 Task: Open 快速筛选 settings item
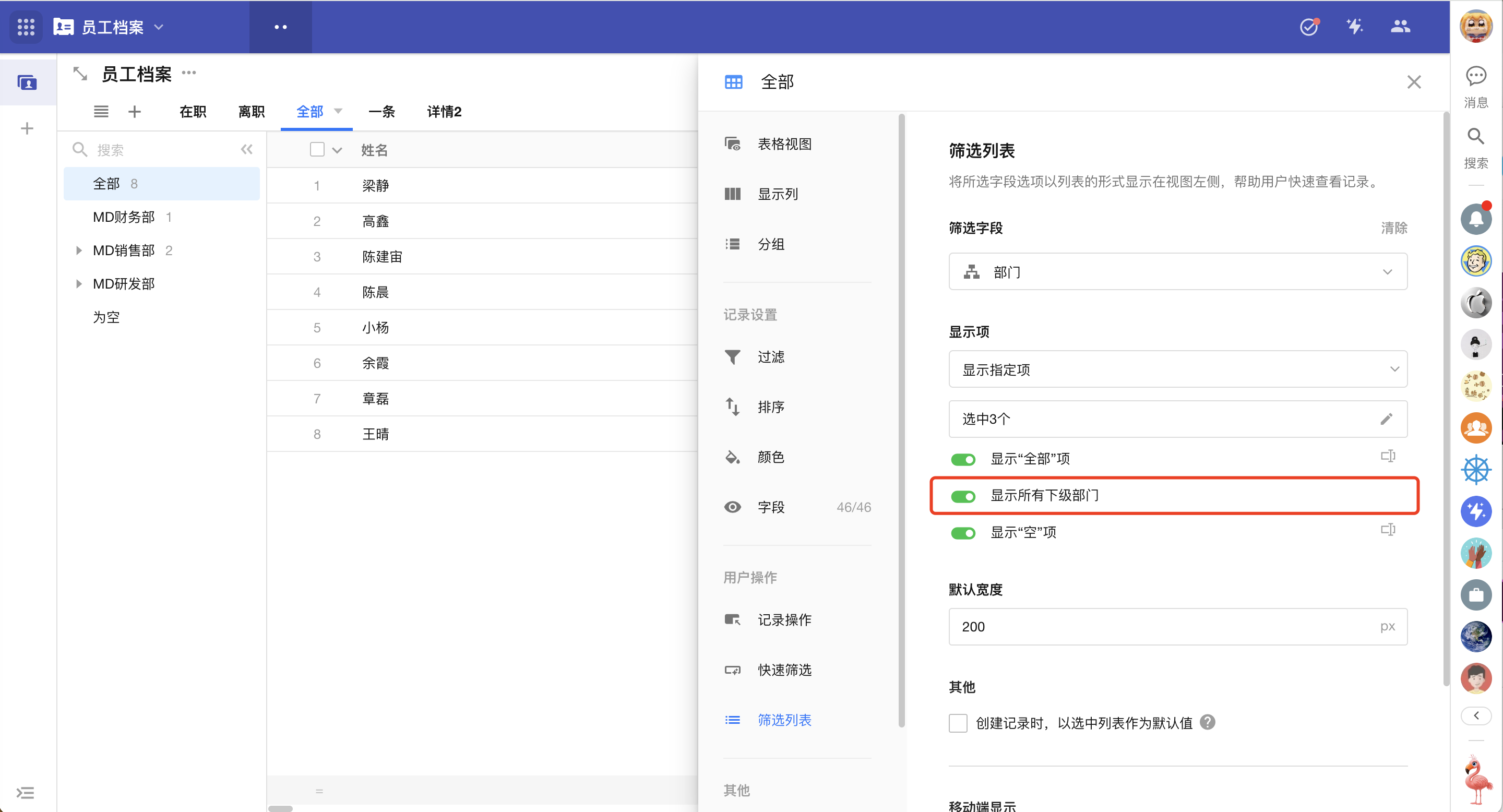797,670
